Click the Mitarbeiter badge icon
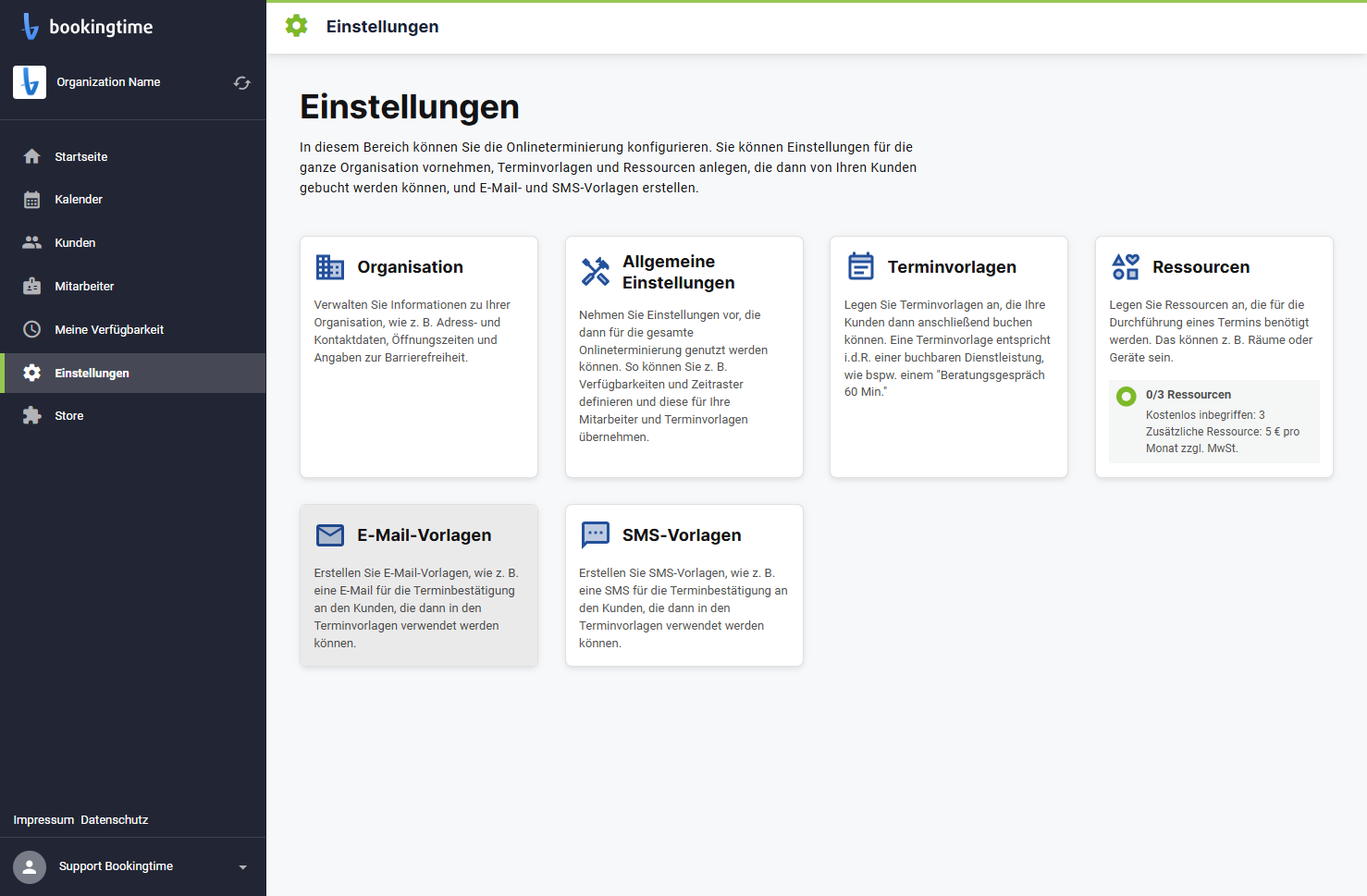Screen dimensions: 1367x896 pyautogui.click(x=32, y=286)
